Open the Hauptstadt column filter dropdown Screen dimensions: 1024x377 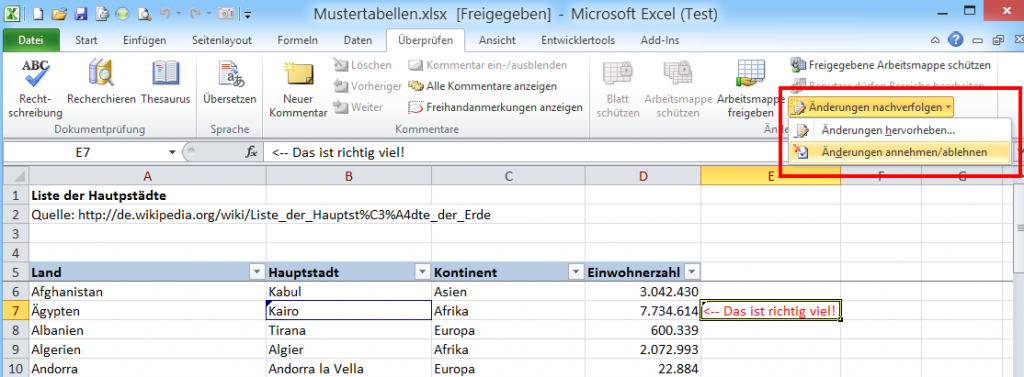tap(423, 272)
